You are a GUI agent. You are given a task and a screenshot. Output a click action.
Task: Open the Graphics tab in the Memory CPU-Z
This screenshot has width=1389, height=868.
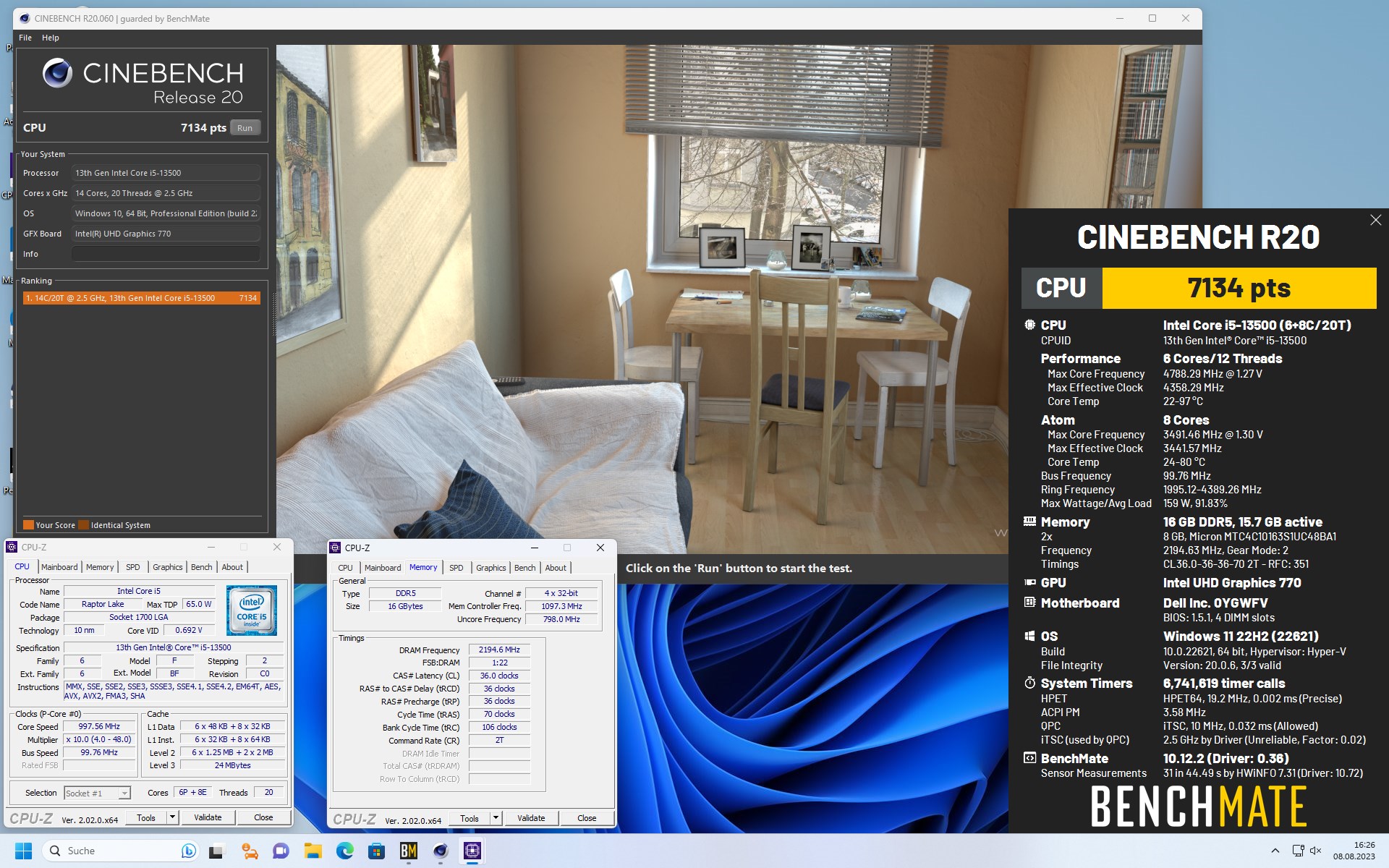click(x=490, y=568)
